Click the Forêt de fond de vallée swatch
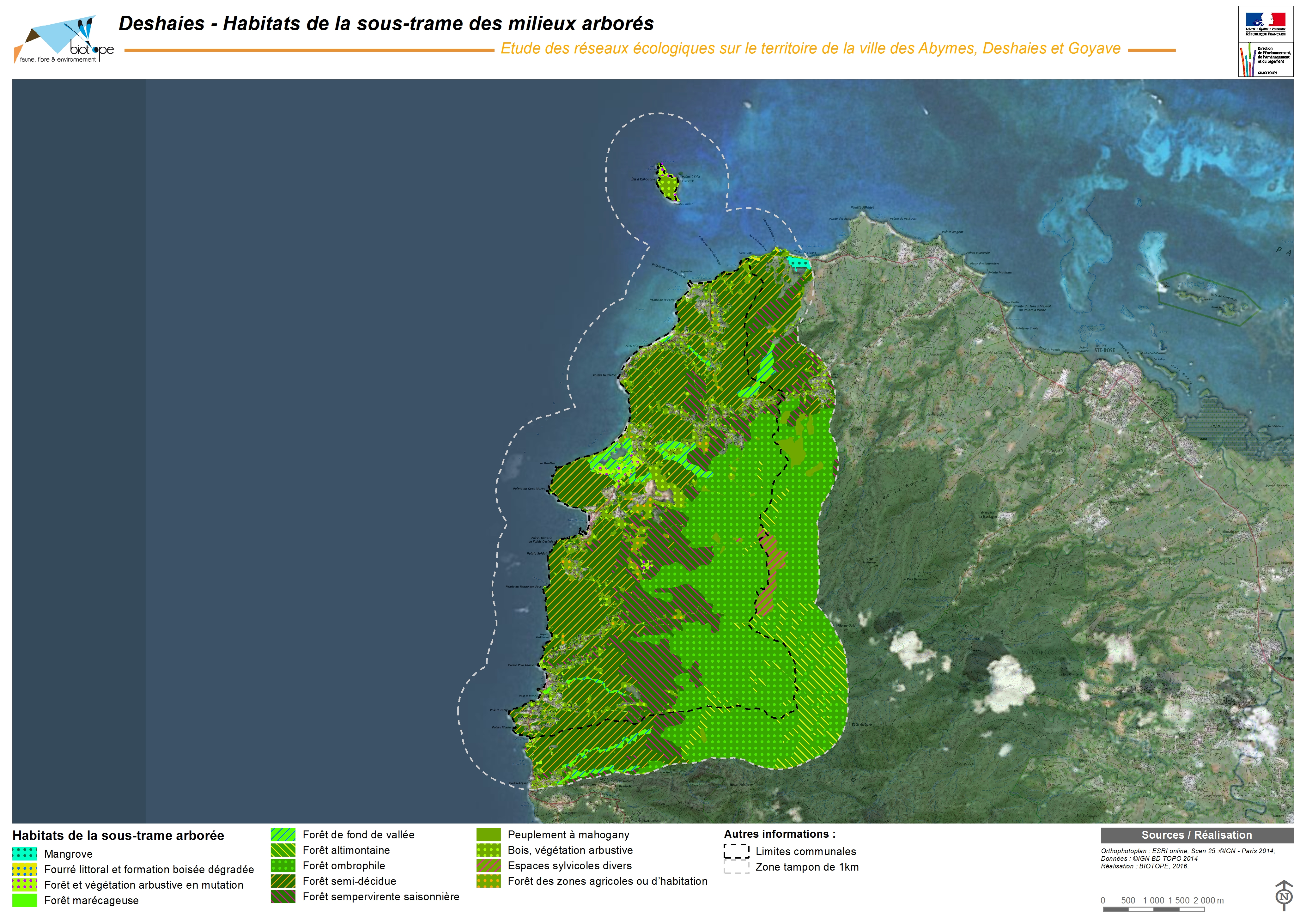The width and height of the screenshot is (1306, 924). (x=283, y=835)
